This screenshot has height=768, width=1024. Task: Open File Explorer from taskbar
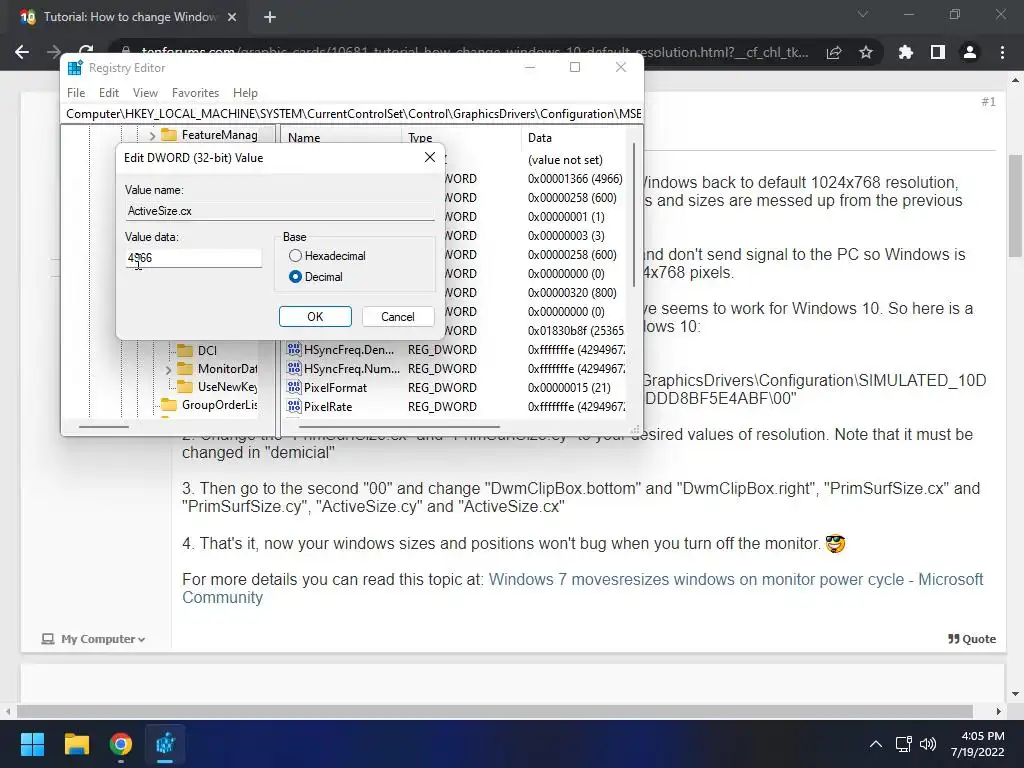(x=76, y=744)
